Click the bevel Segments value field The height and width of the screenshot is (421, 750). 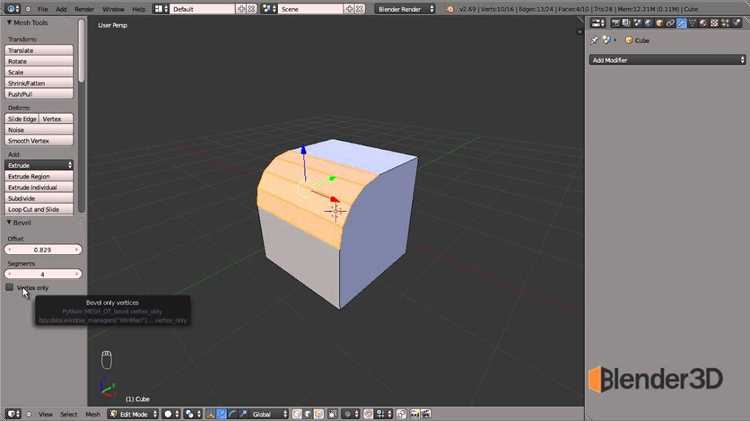(x=43, y=274)
